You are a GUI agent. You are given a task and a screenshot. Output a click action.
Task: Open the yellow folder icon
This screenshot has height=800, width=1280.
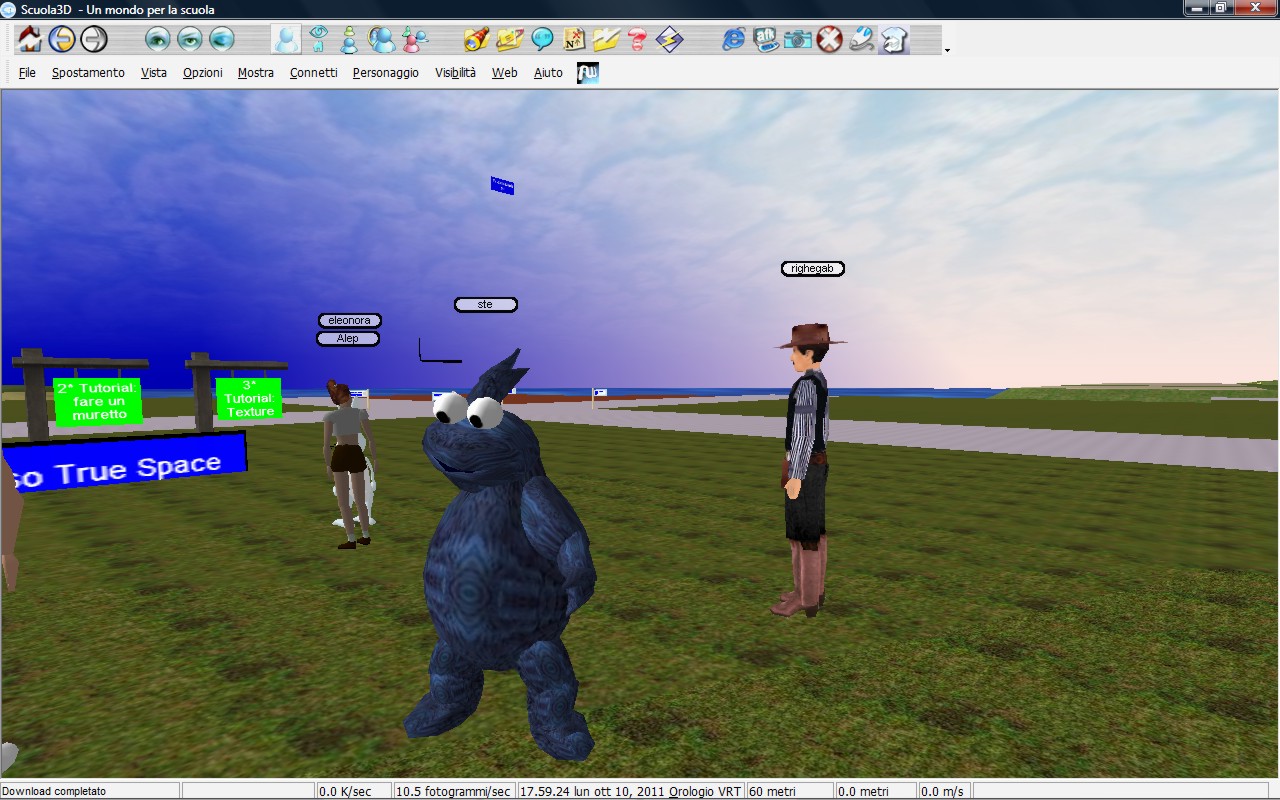[606, 39]
